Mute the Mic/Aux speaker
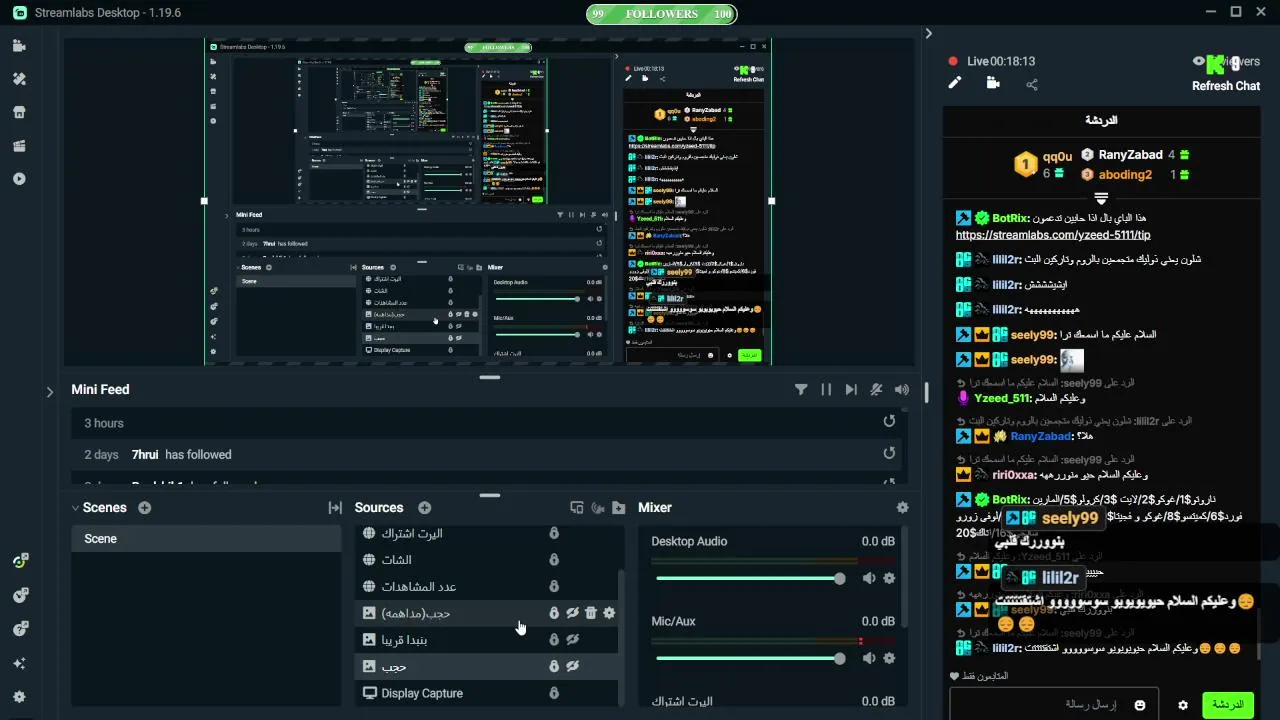This screenshot has height=720, width=1280. pos(869,658)
